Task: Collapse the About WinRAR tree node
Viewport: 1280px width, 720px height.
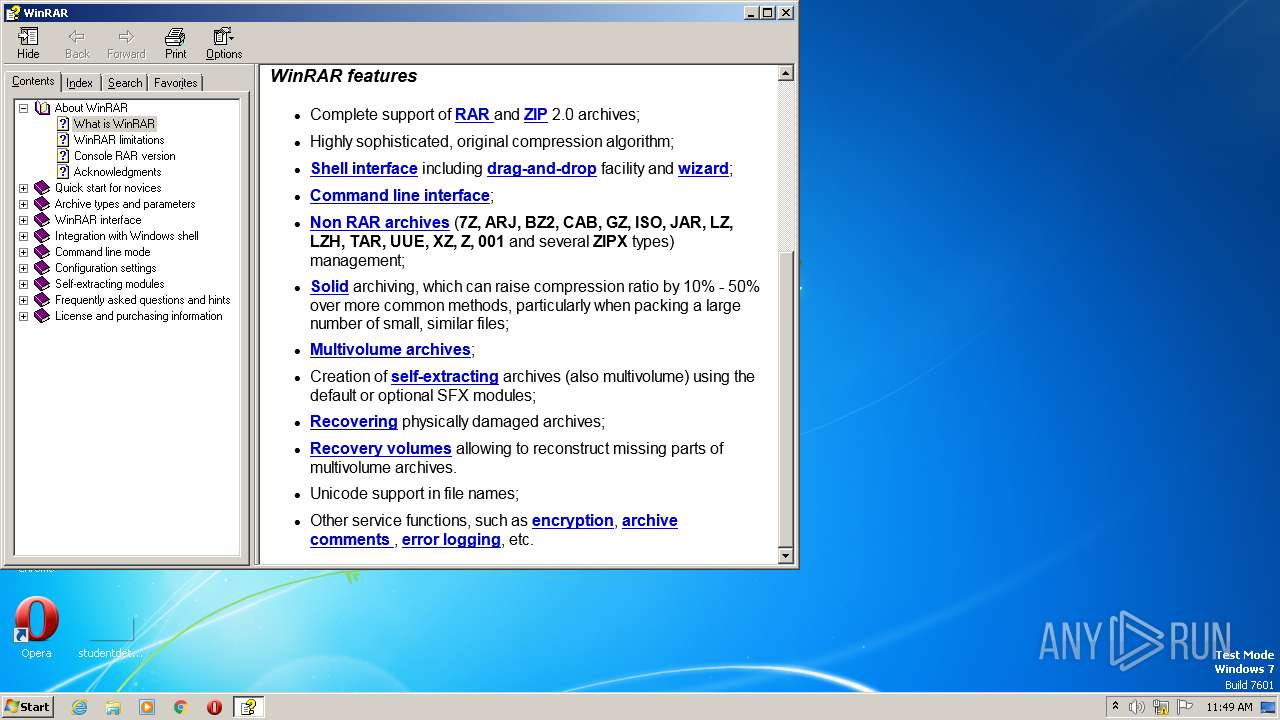Action: pos(23,108)
